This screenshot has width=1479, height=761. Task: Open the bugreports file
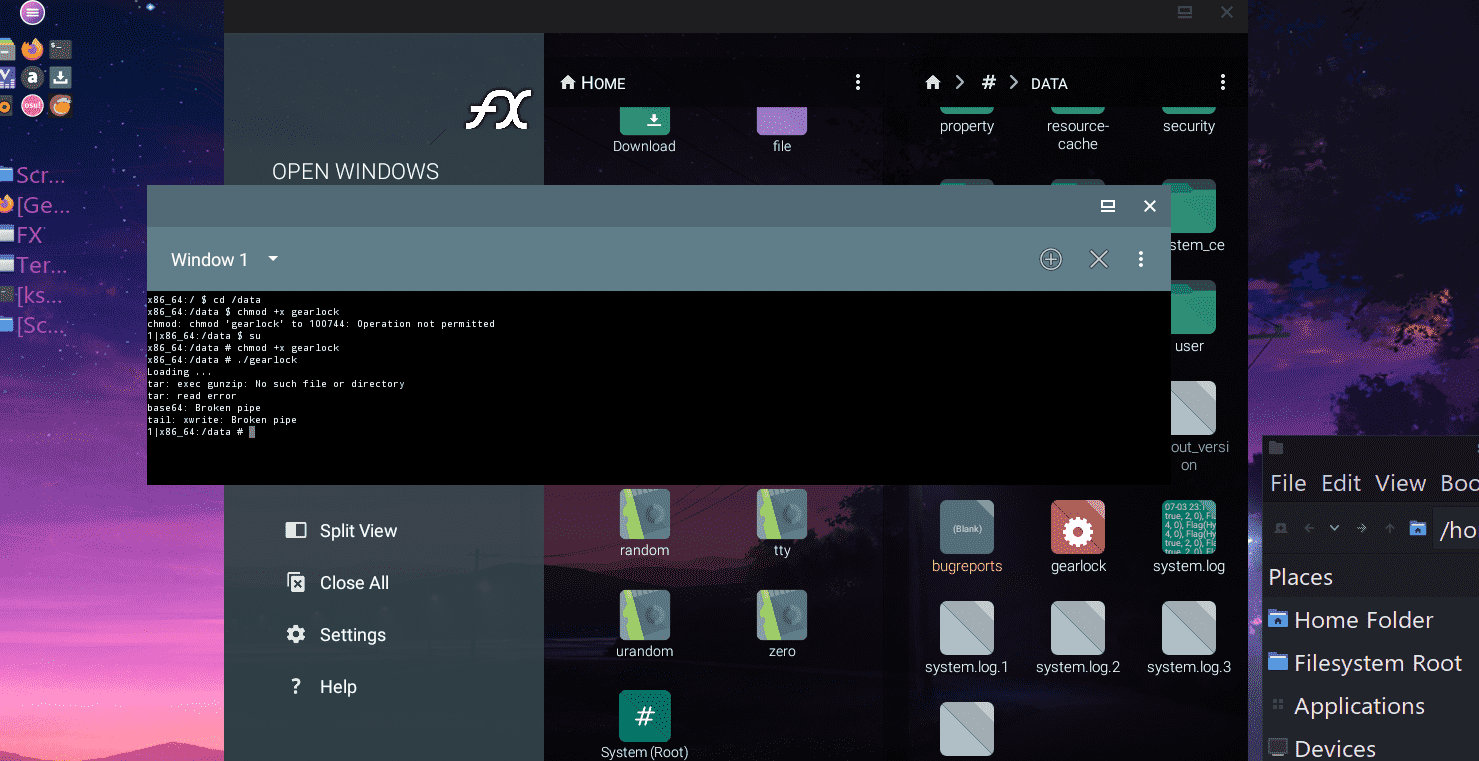point(966,528)
